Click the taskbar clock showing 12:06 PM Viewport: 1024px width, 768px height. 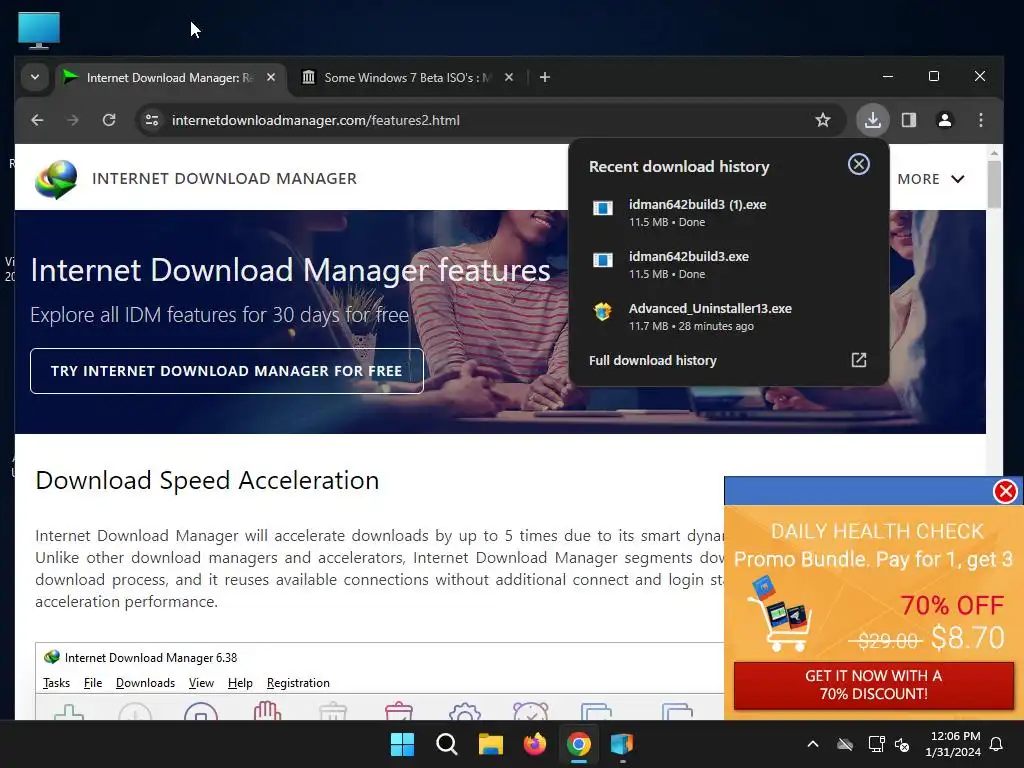tap(953, 744)
